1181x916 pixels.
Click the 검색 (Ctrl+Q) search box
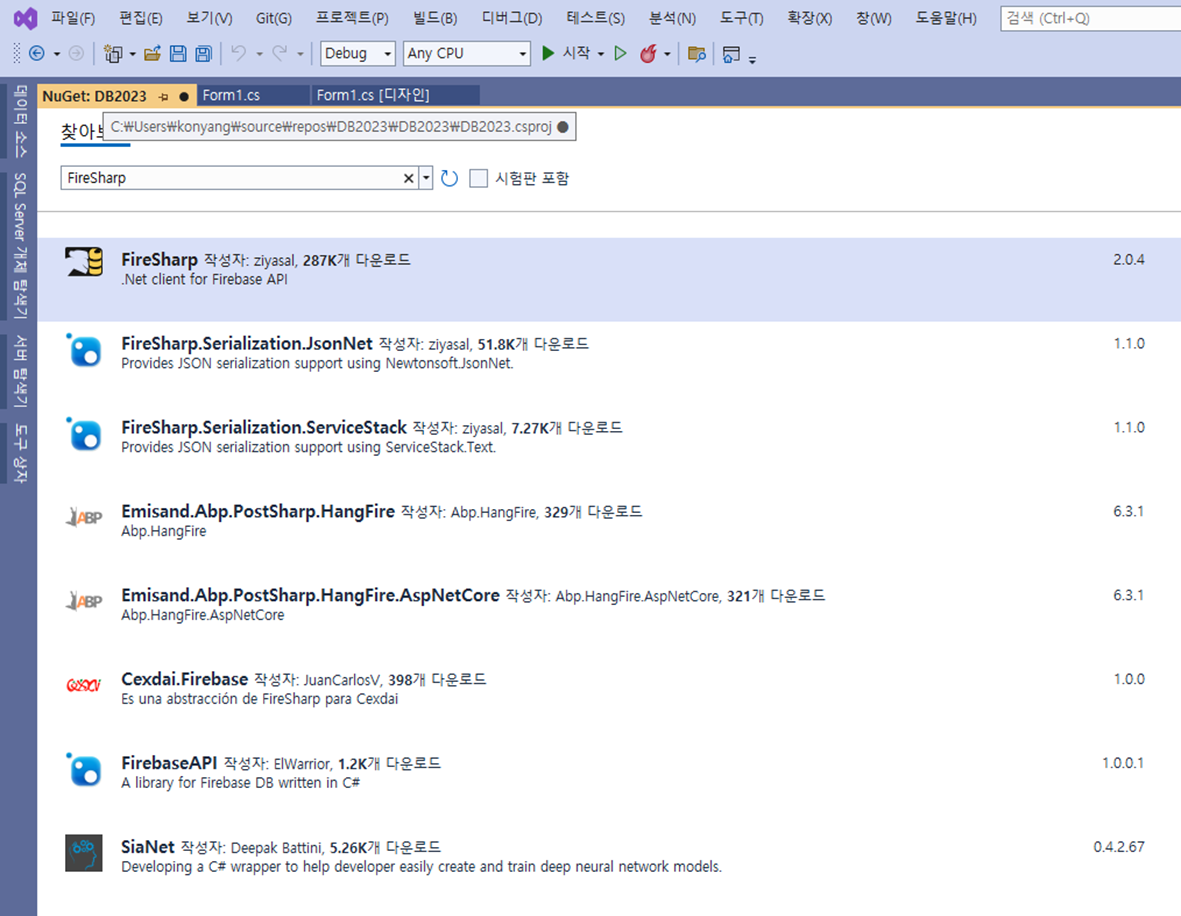(x=1091, y=18)
